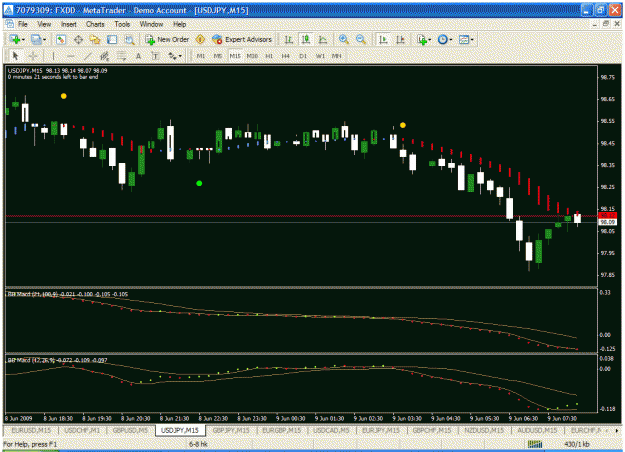The height and width of the screenshot is (452, 625).
Task: Toggle the Data Window crosshair icon
Action: tap(78, 39)
